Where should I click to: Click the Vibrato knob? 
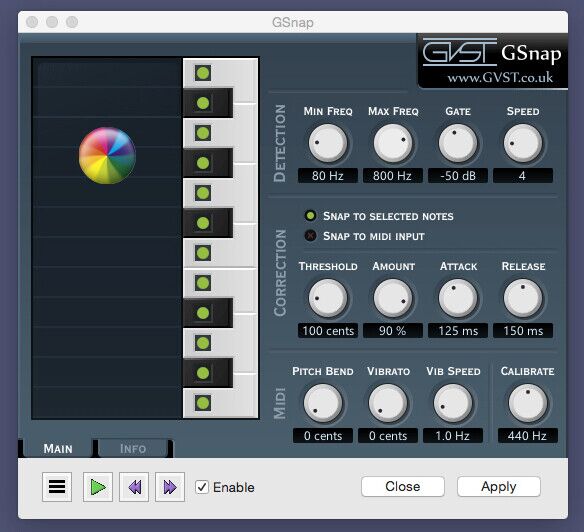[388, 403]
